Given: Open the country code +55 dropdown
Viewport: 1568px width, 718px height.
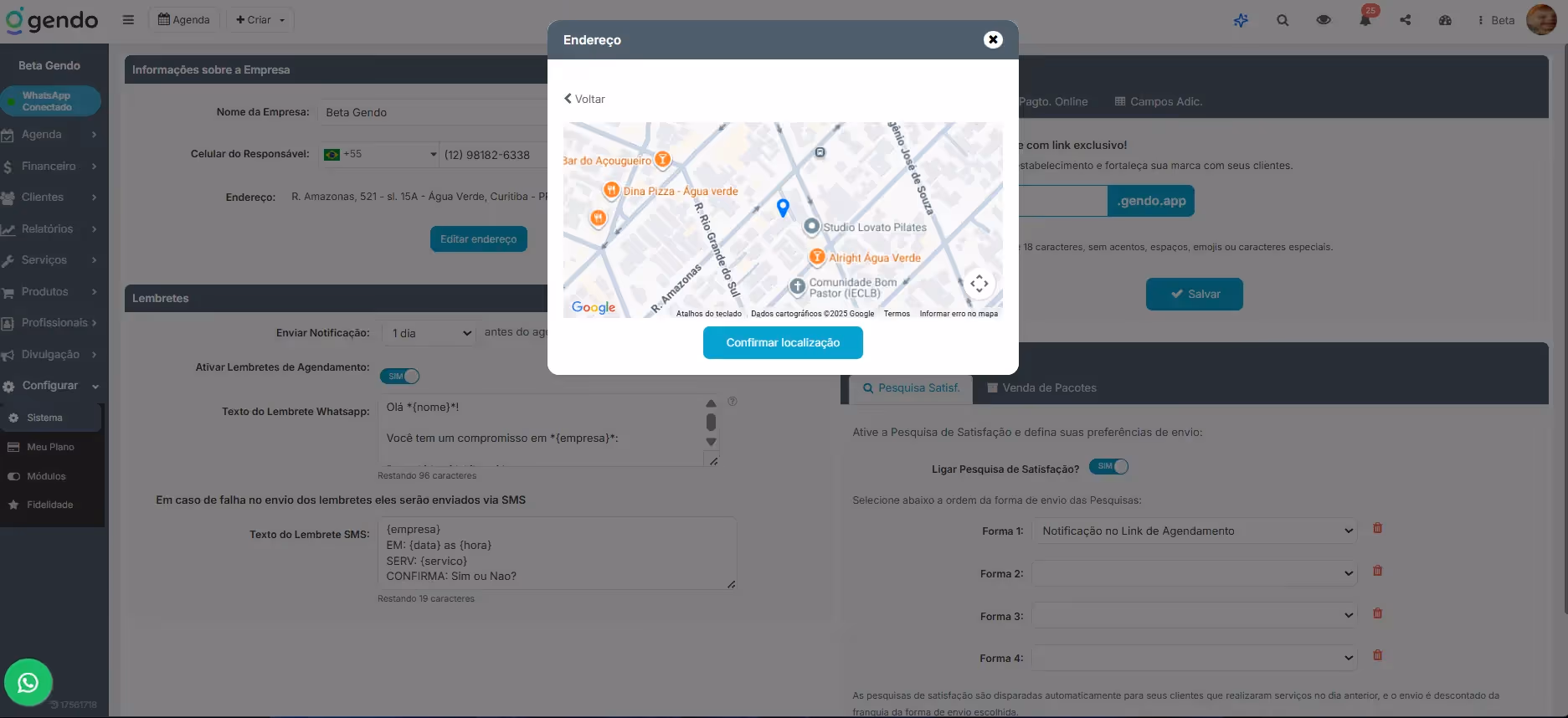Looking at the screenshot, I should (380, 155).
